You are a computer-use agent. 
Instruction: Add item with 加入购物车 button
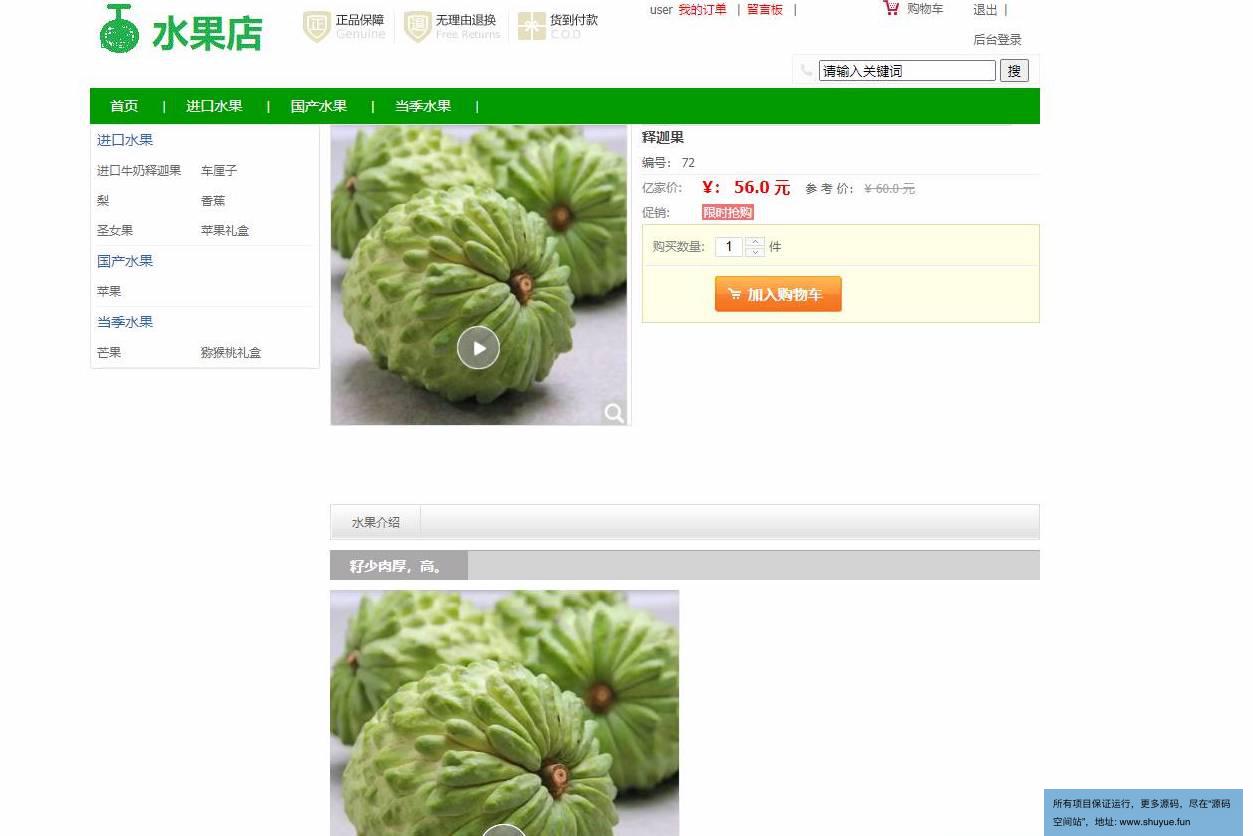(778, 294)
